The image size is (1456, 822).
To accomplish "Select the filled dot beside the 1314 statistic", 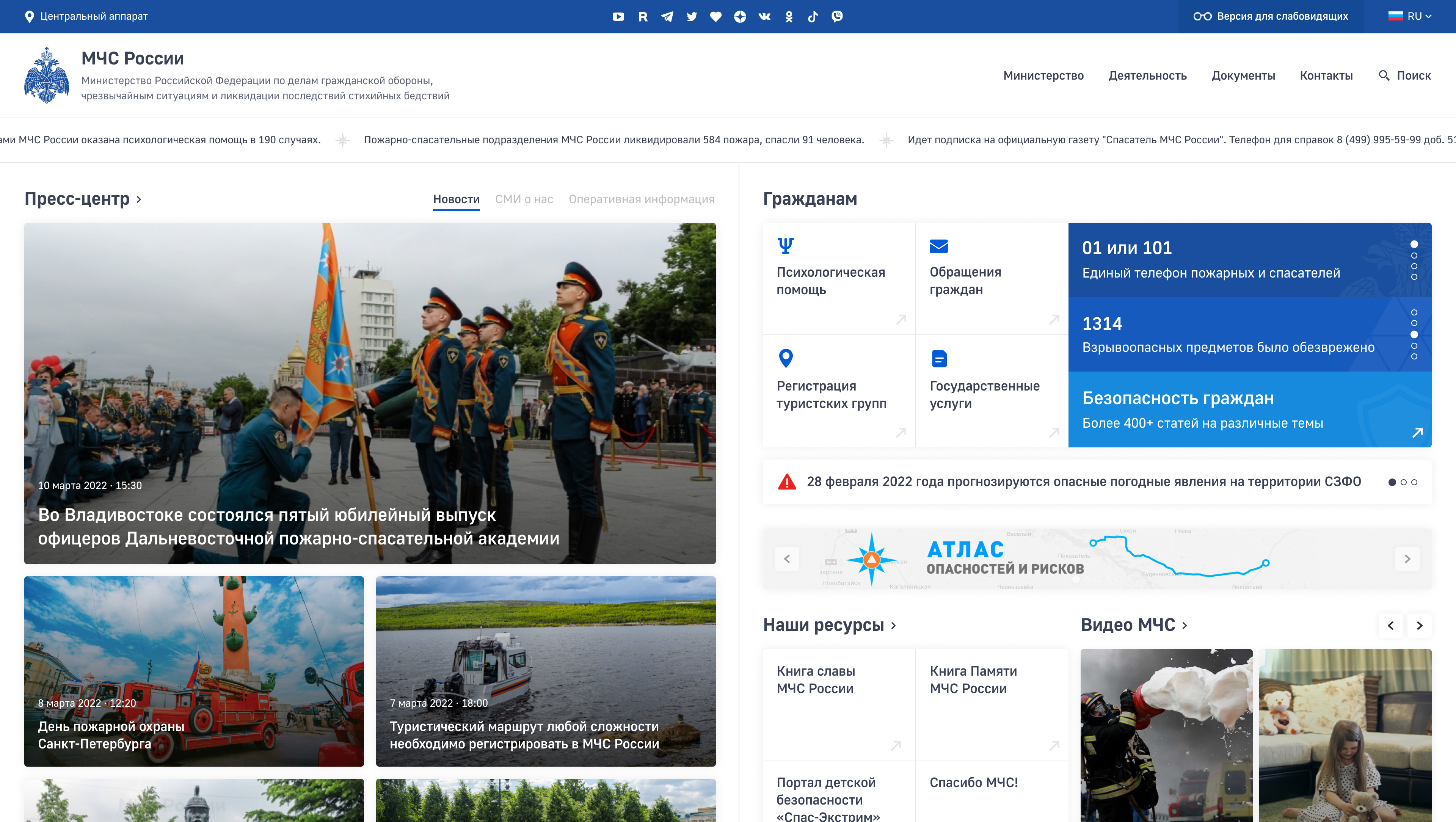I will [x=1414, y=334].
